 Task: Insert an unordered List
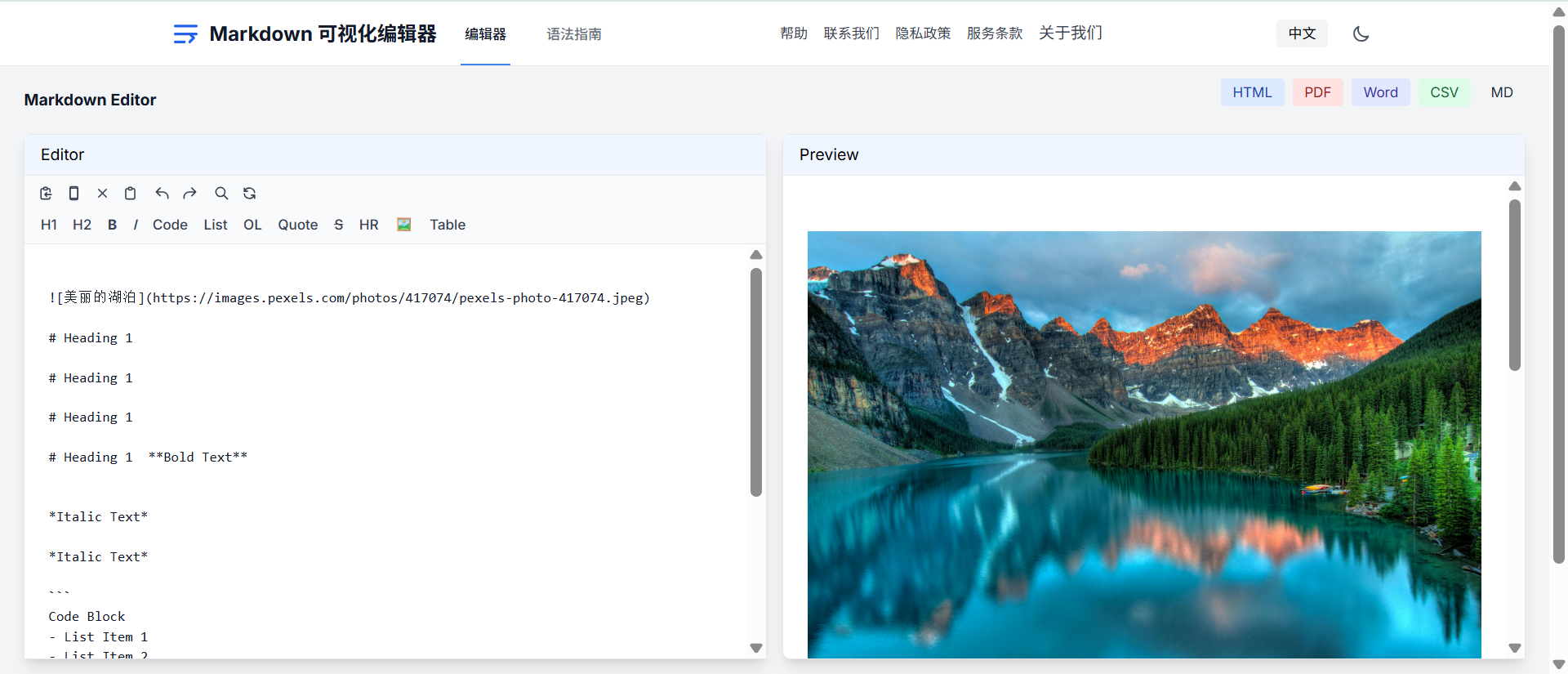pyautogui.click(x=216, y=225)
